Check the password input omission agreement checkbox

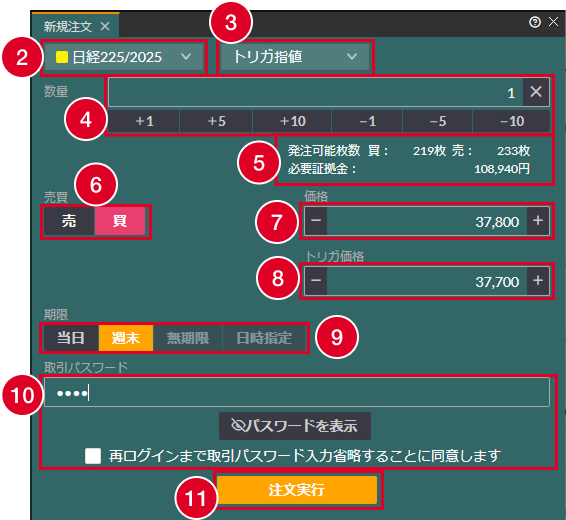[x=93, y=456]
